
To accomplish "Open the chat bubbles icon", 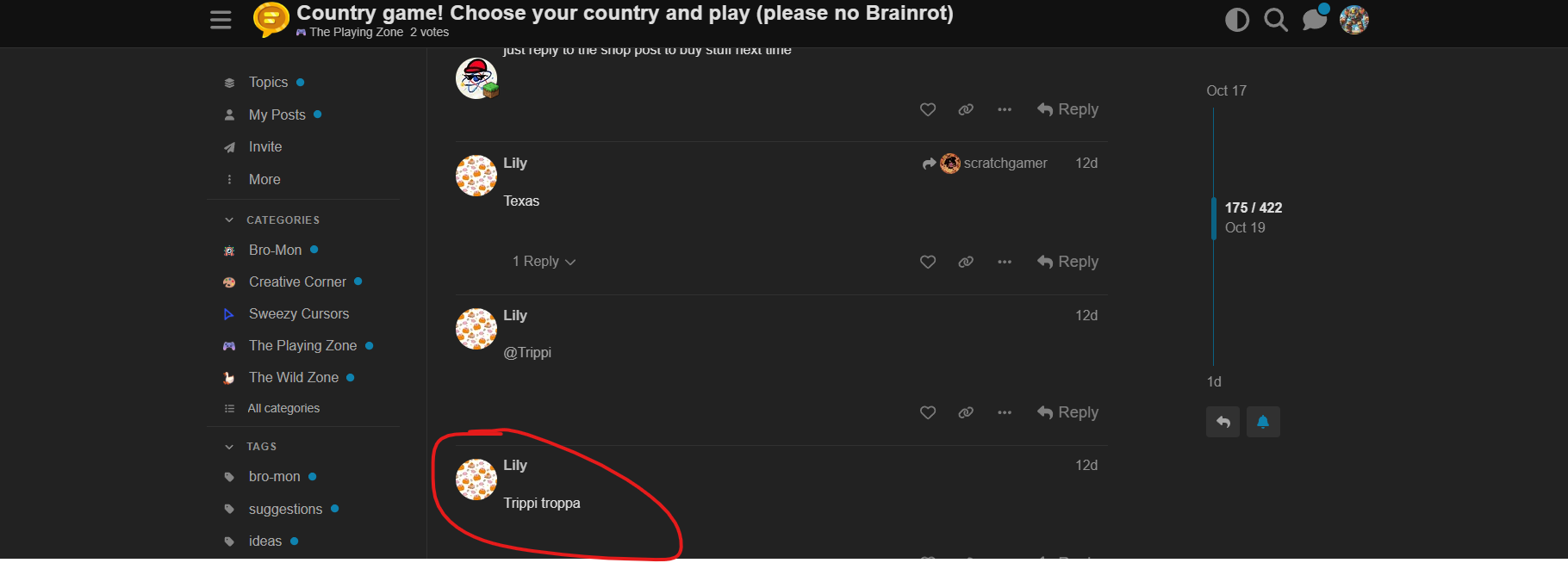I will 1315,19.
